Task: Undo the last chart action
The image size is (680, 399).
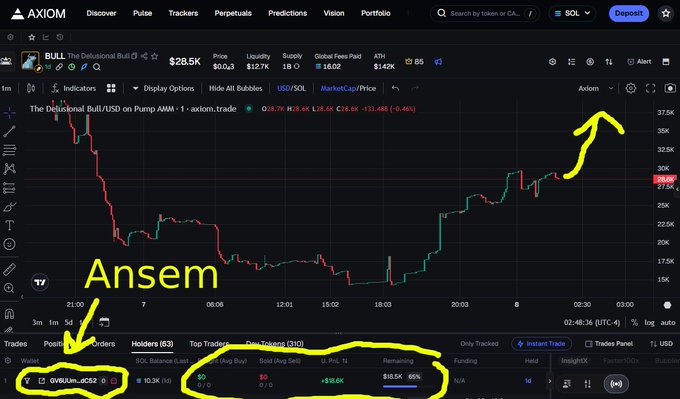Action: click(x=395, y=88)
